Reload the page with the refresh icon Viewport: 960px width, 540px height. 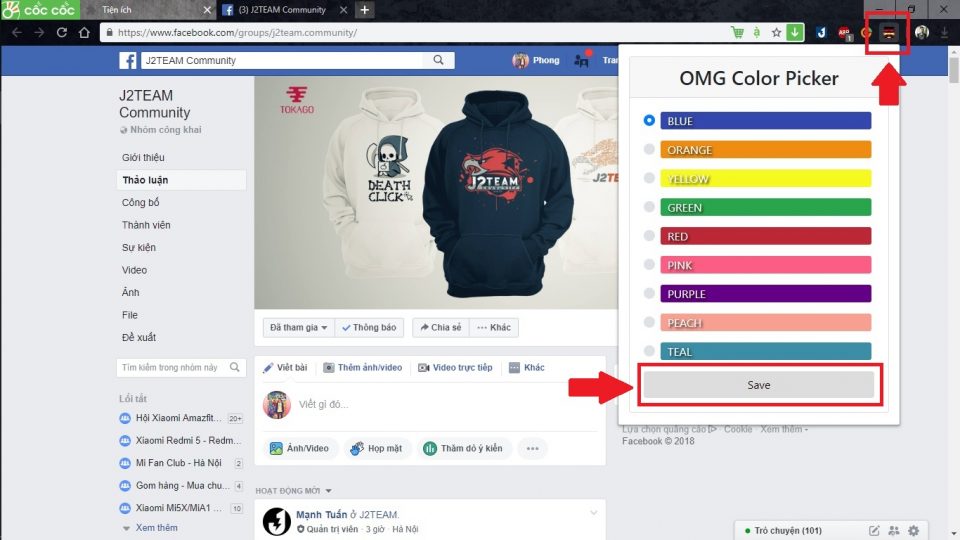point(62,32)
